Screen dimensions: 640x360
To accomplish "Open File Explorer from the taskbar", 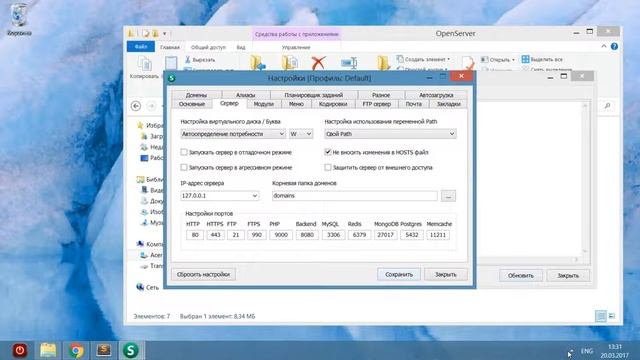I will 48,350.
